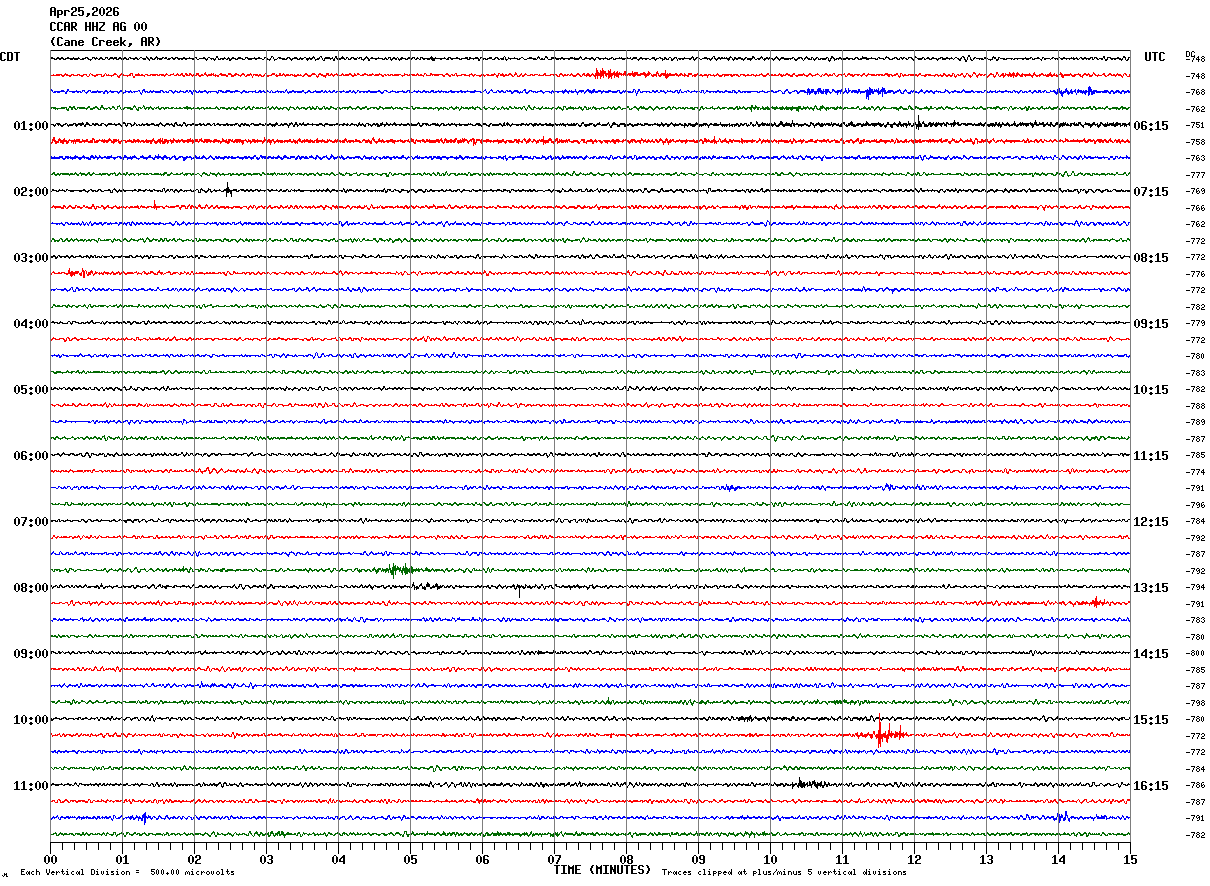Click the location text (Cane Creek, AR)

[105, 42]
